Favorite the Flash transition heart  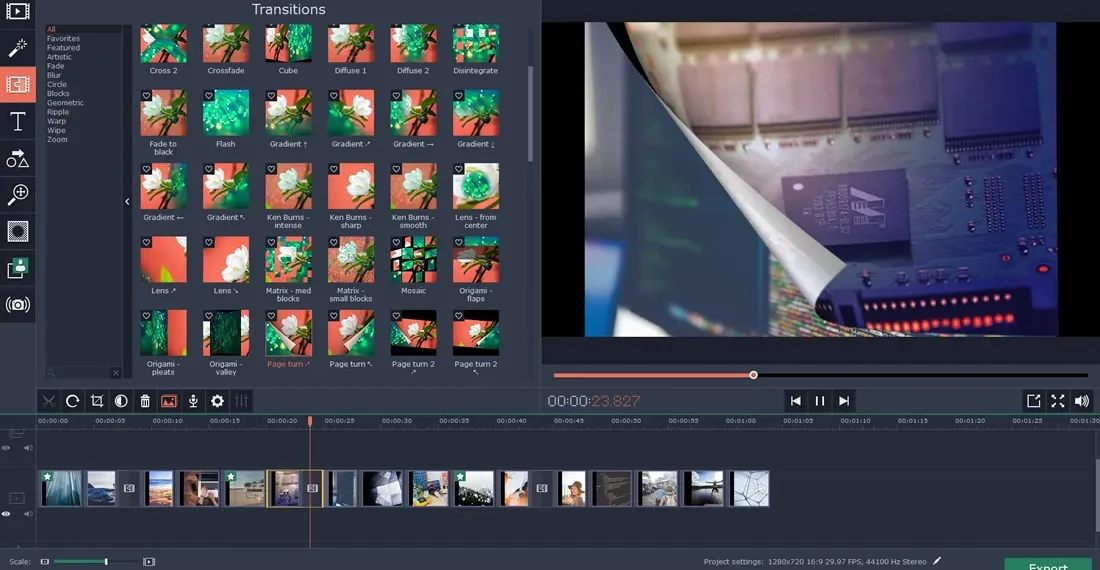coord(209,95)
